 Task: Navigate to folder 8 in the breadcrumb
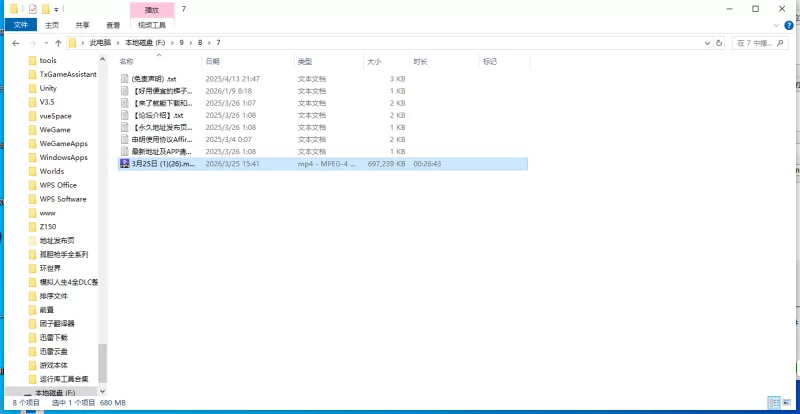(x=200, y=43)
